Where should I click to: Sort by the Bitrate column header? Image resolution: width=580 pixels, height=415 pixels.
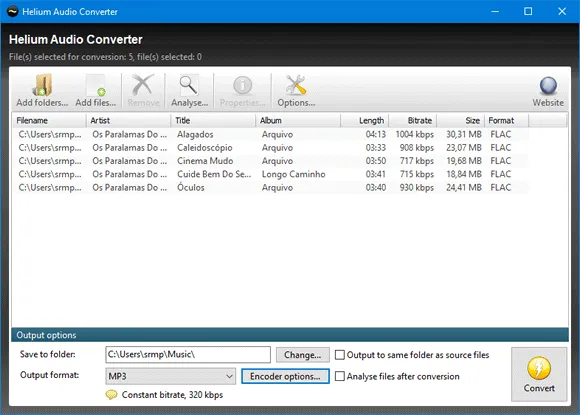(x=412, y=121)
